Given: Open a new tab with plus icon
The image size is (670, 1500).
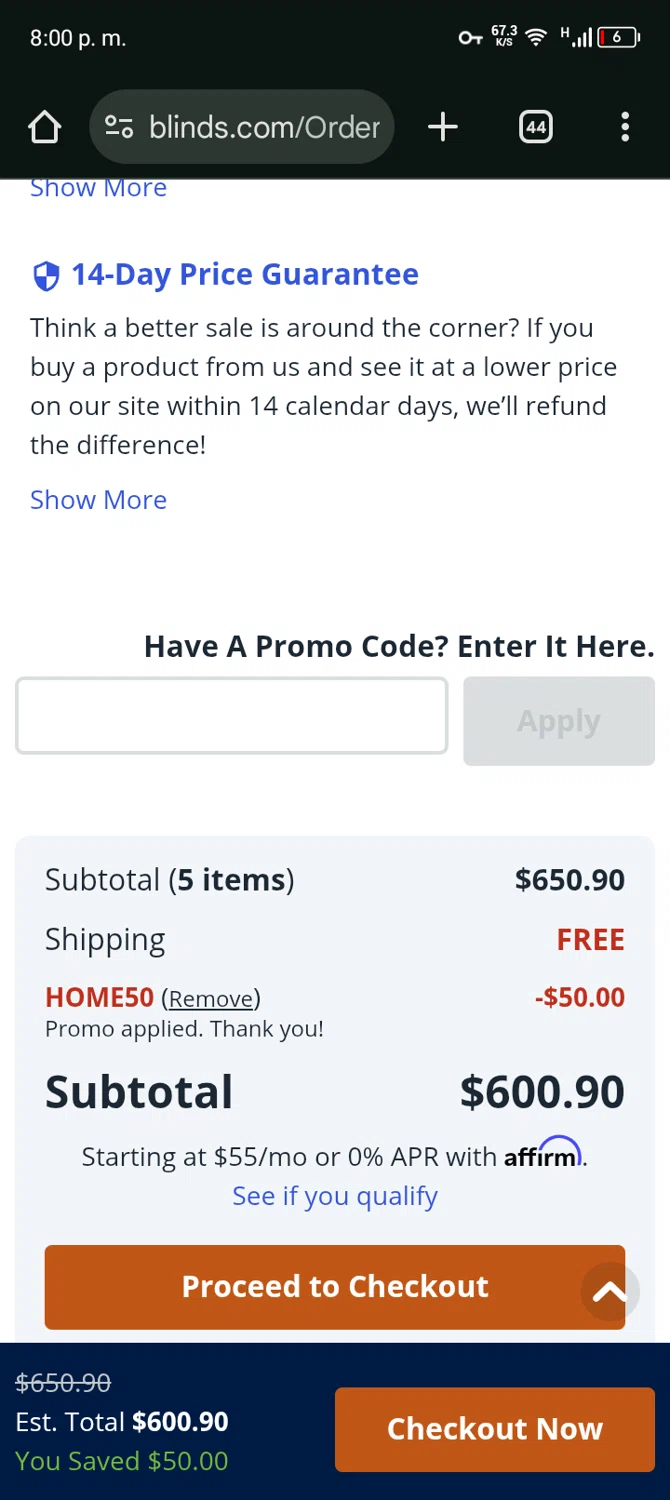Looking at the screenshot, I should point(442,127).
